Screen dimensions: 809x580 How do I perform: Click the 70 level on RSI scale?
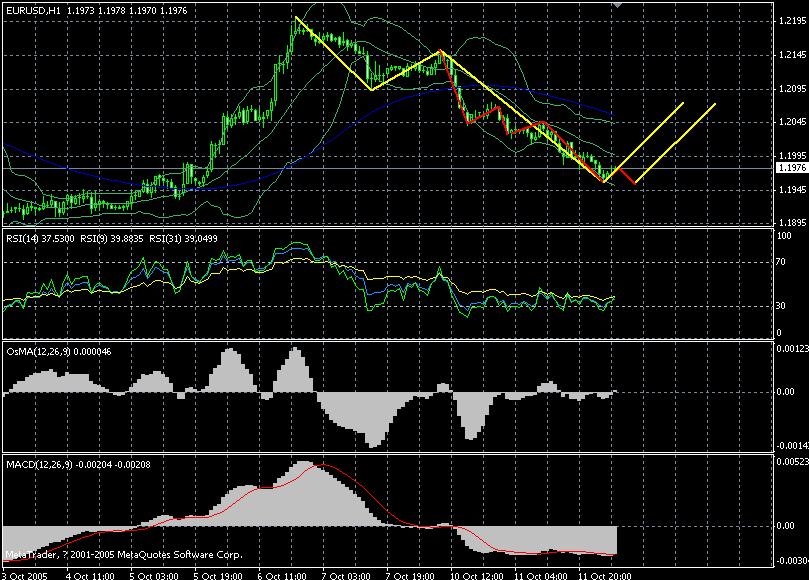781,262
